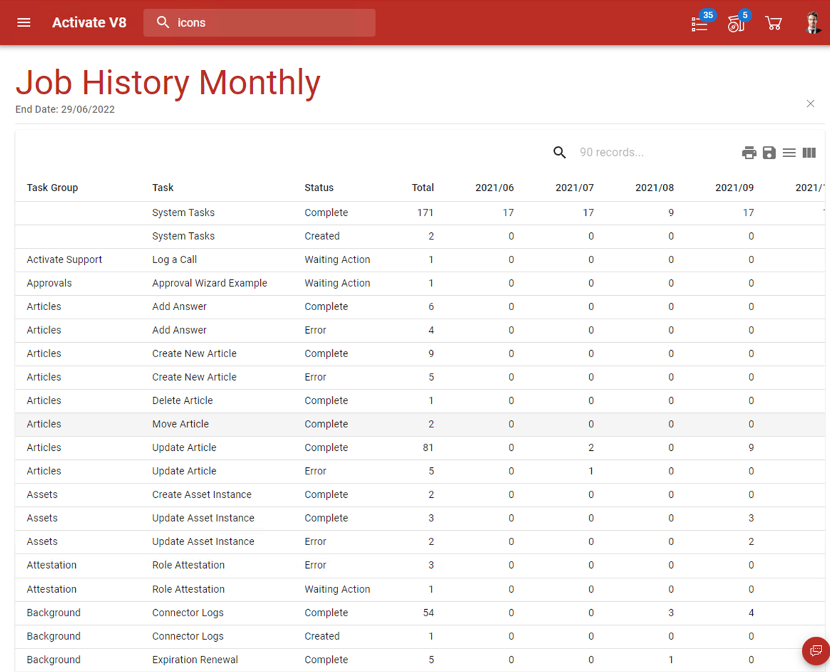
Task: Open the chat support bubble
Action: tap(816, 650)
